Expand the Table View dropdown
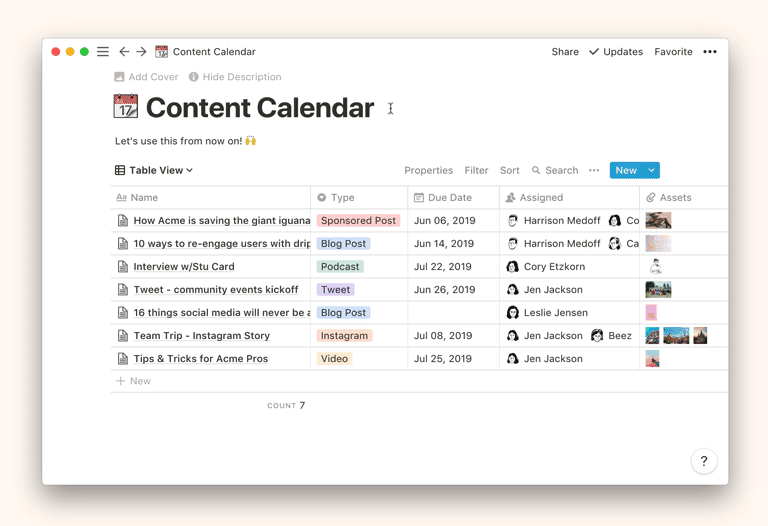768x526 pixels. [x=154, y=171]
